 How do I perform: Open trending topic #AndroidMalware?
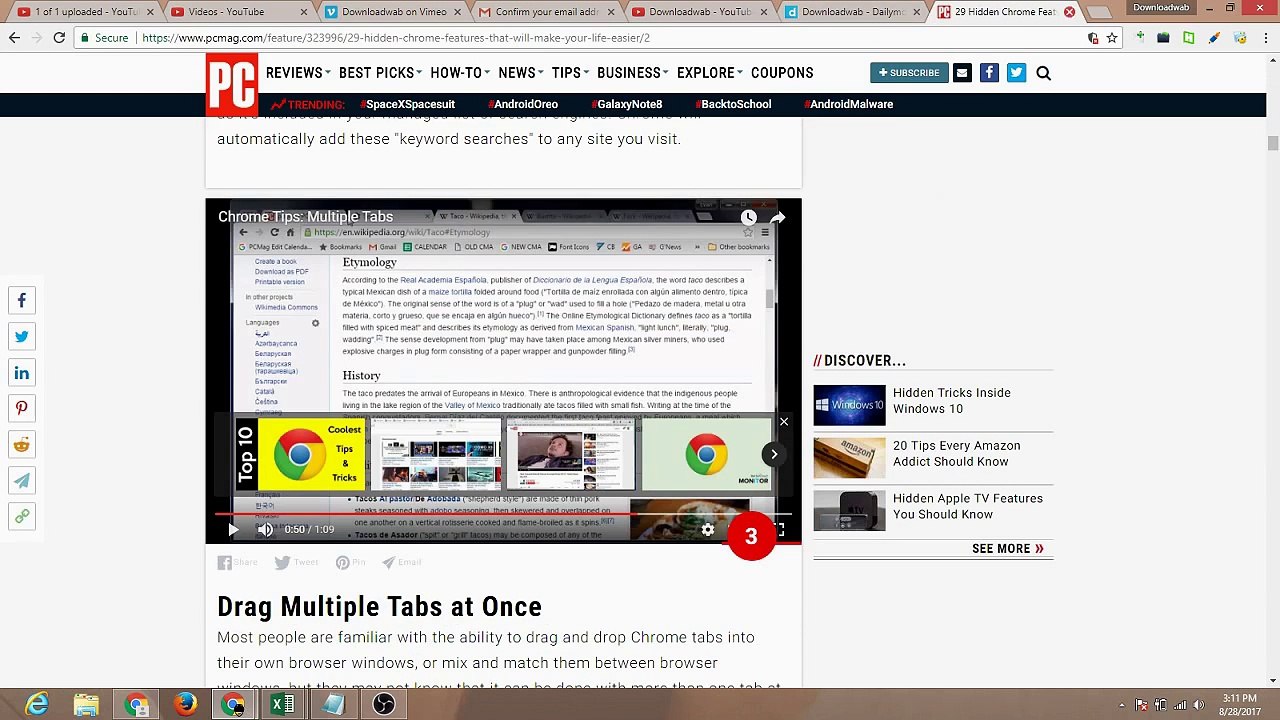(x=849, y=104)
